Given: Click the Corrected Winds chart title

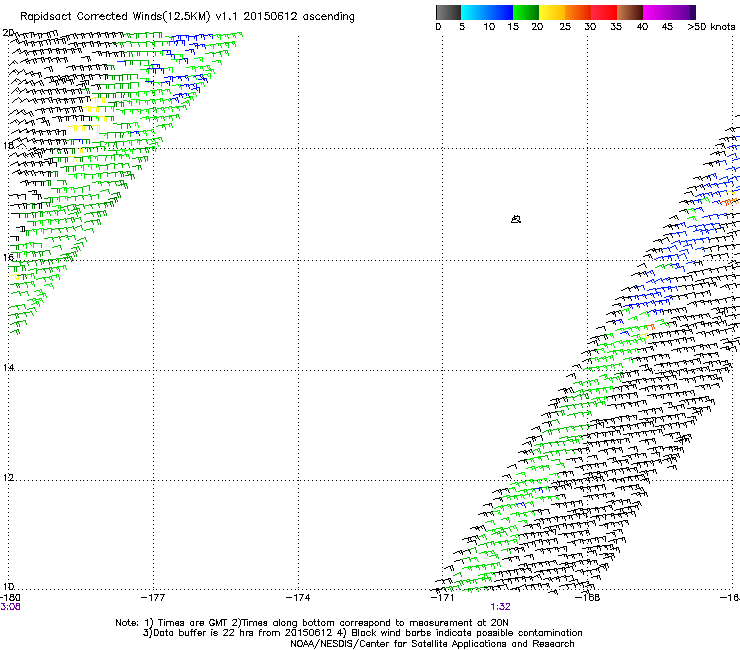Looking at the screenshot, I should coord(187,17).
